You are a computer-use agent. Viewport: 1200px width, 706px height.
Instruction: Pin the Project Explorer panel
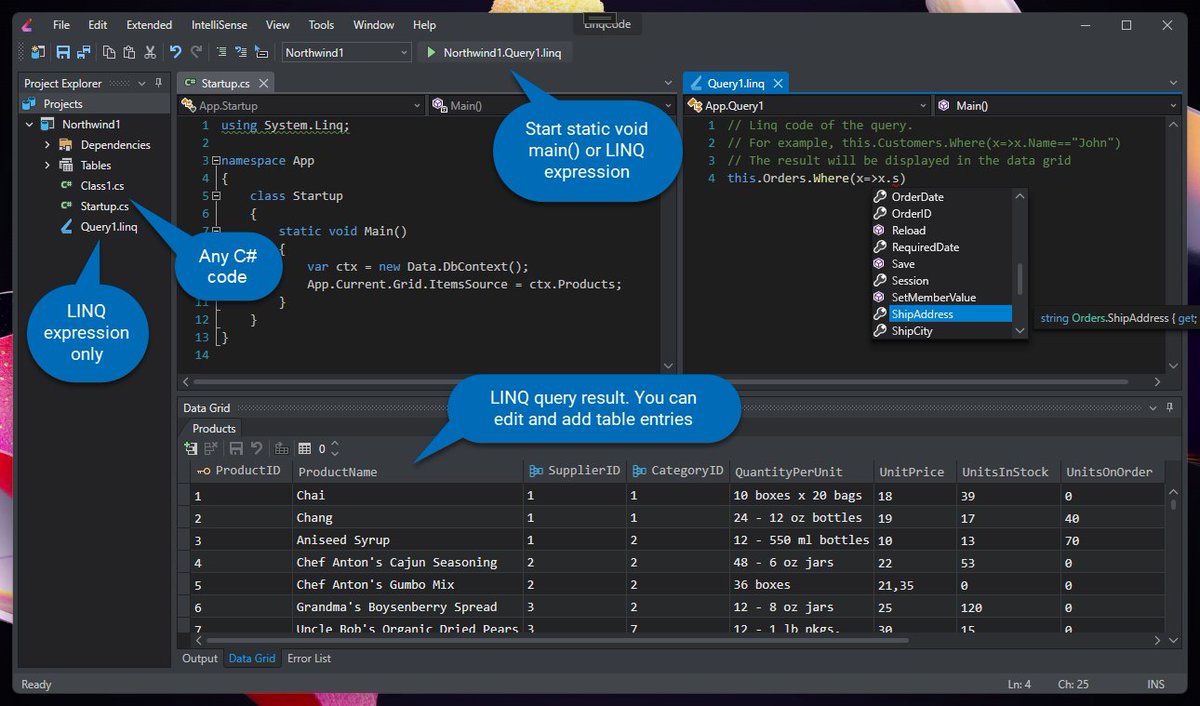pos(159,83)
